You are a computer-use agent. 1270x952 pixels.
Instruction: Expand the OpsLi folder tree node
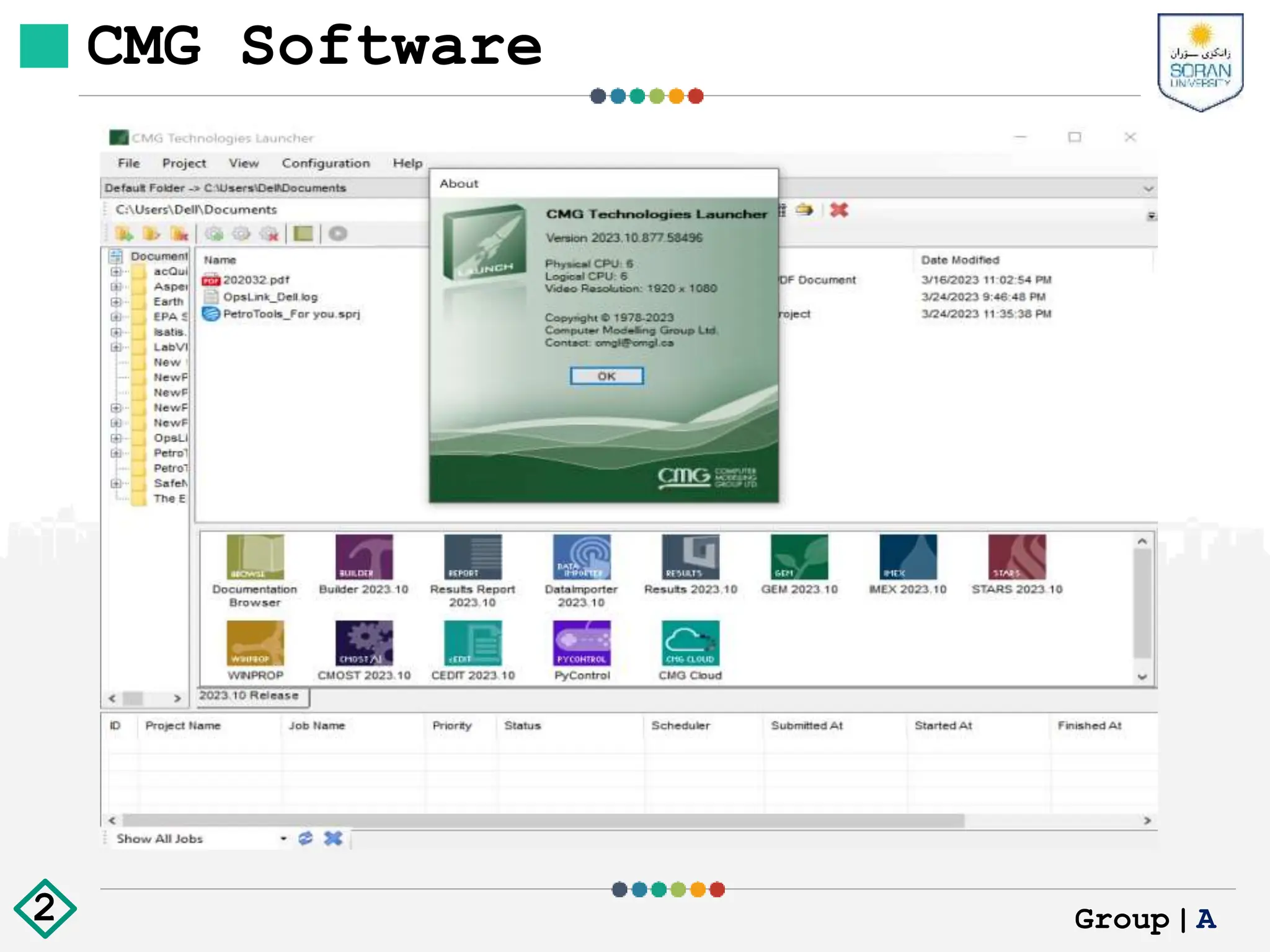click(116, 438)
